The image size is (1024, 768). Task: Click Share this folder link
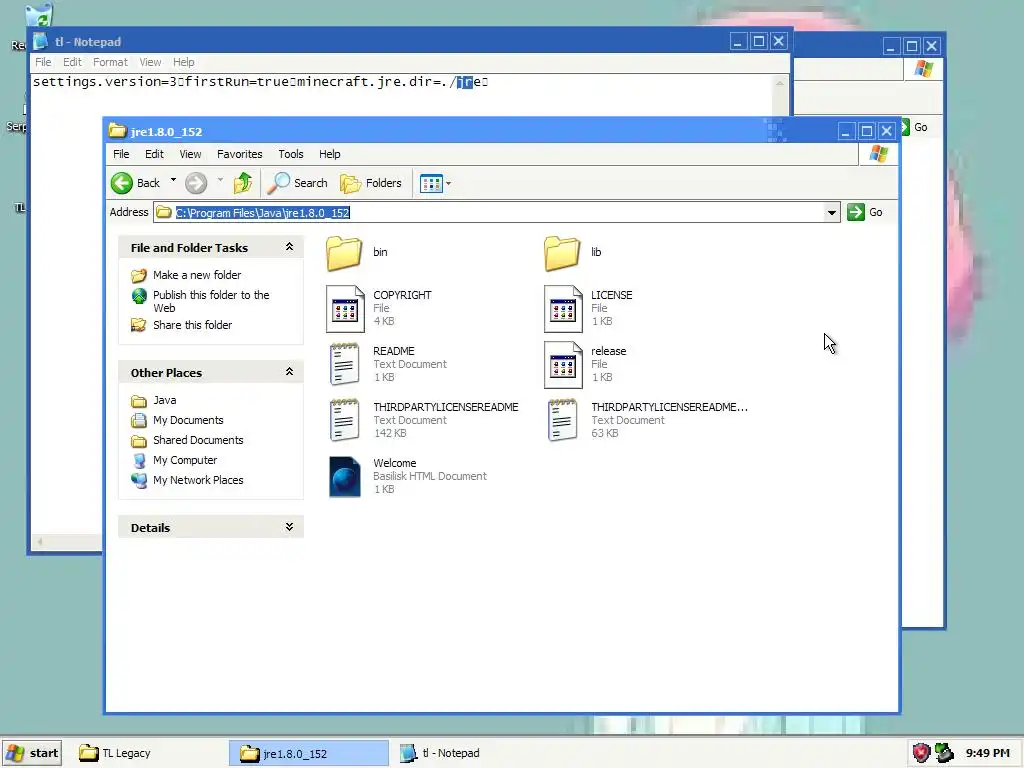pyautogui.click(x=192, y=325)
